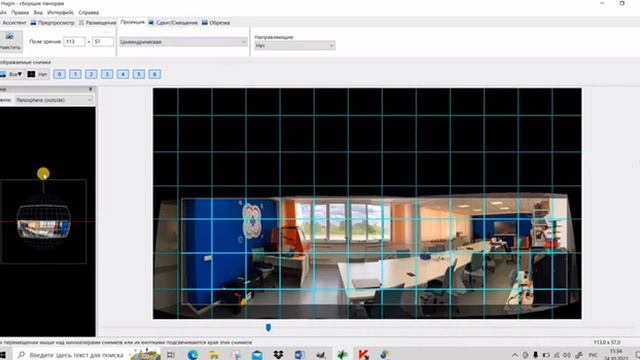
Task: Click the Windows Start button
Action: (3, 355)
